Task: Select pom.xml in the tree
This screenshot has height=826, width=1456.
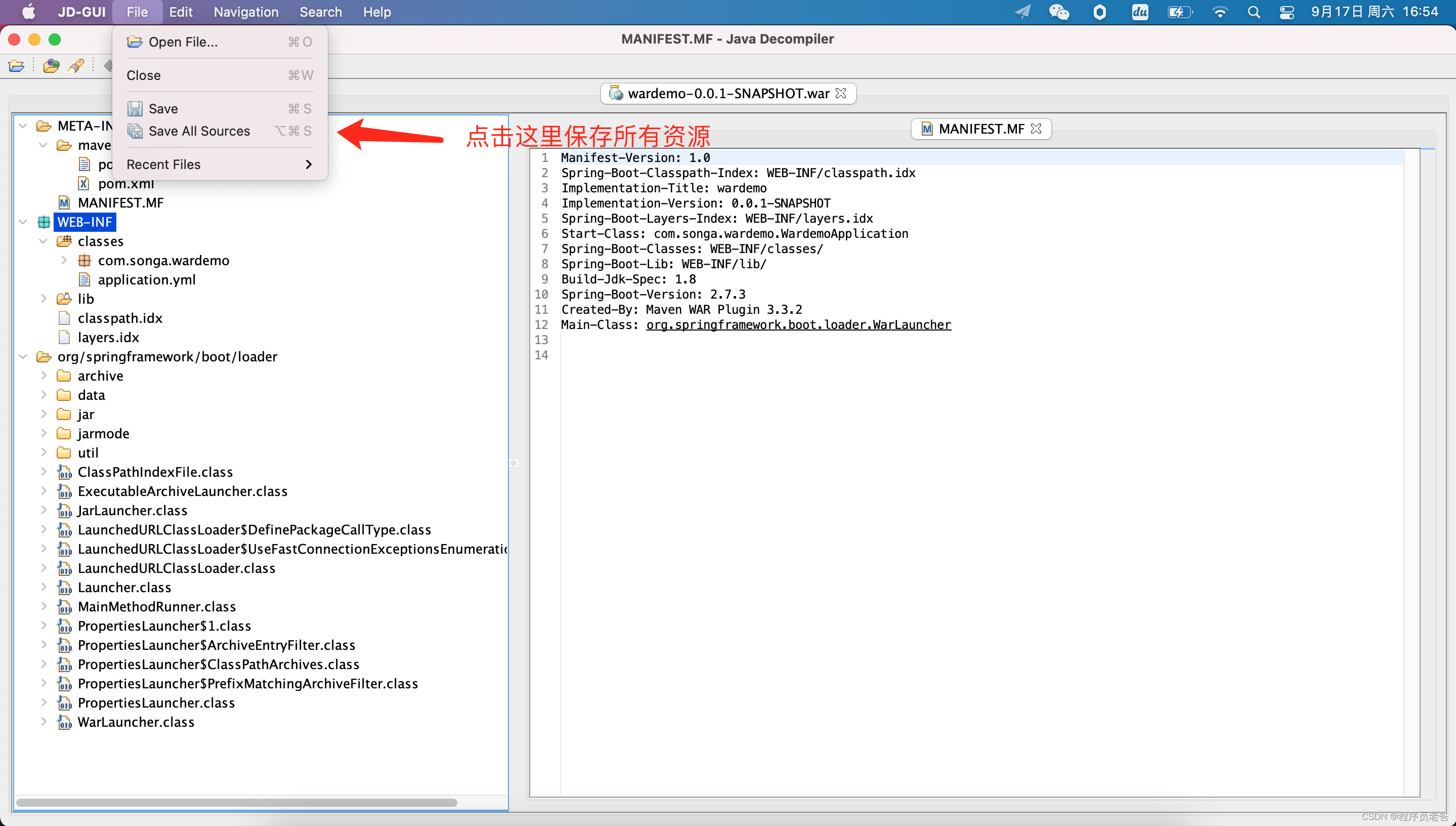Action: (x=126, y=184)
